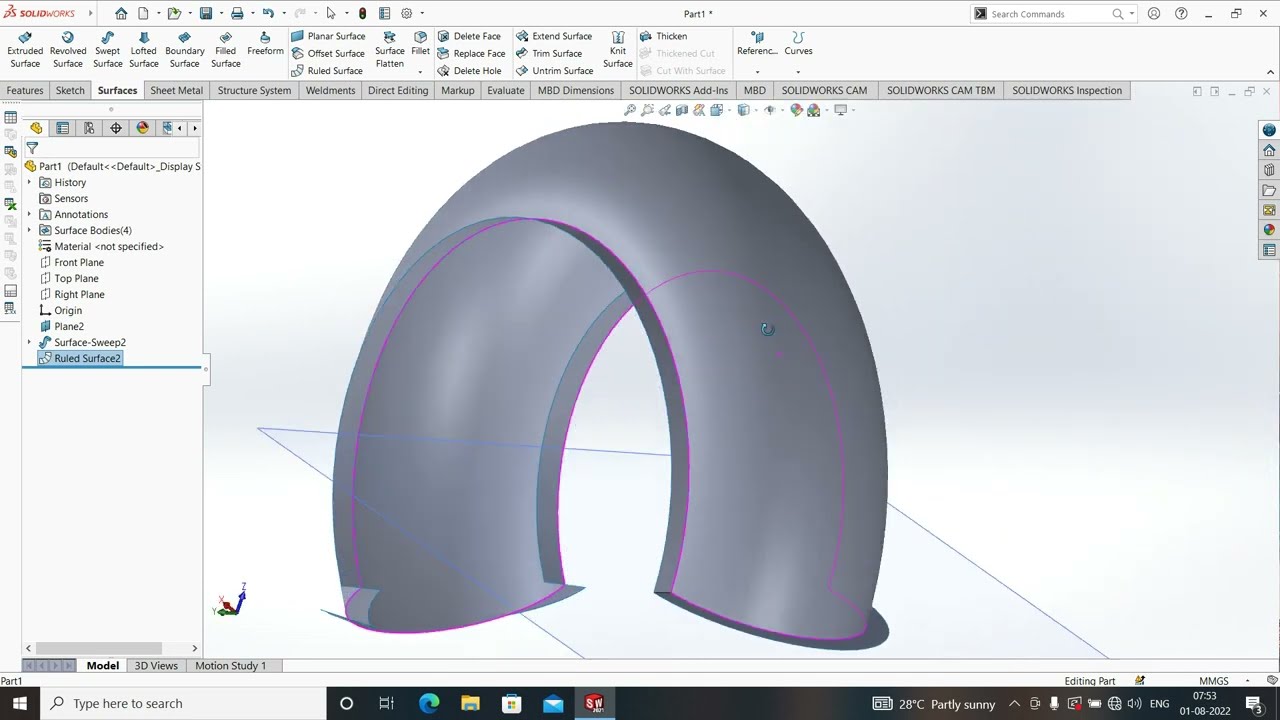The image size is (1280, 720).
Task: Click the Ruled Surface command
Action: [327, 71]
